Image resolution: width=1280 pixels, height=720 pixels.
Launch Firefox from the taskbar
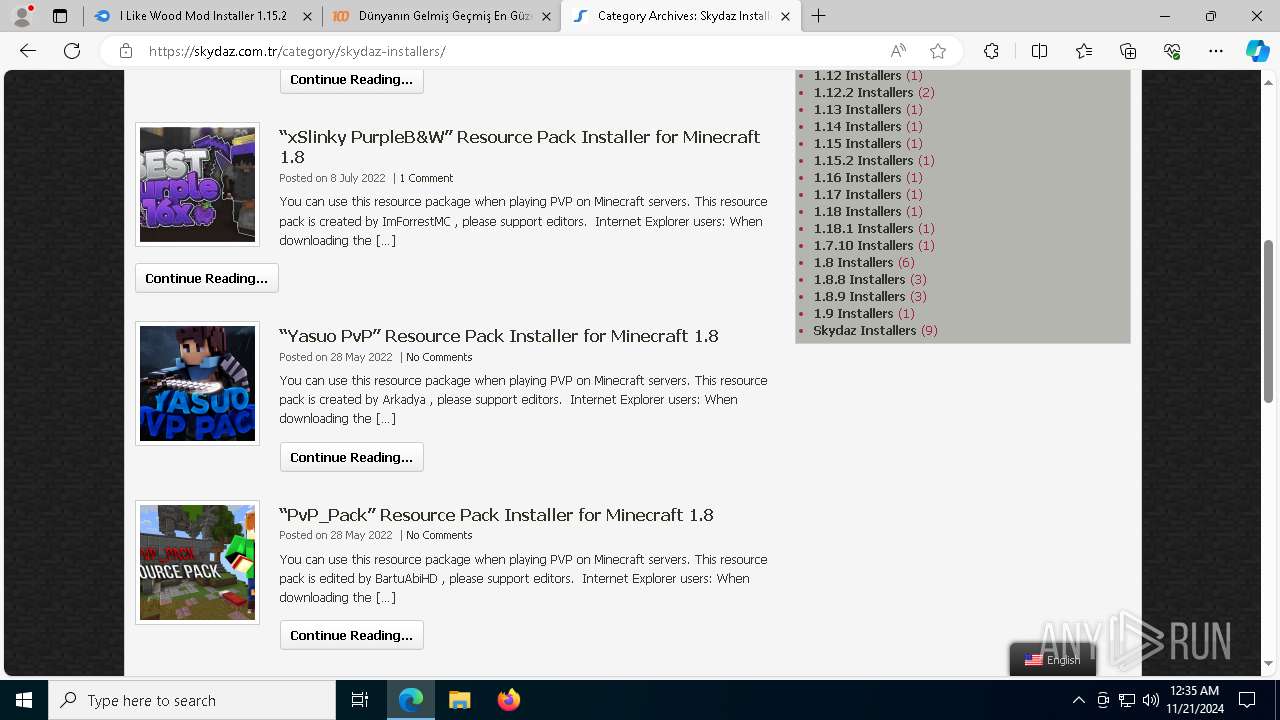tap(509, 700)
